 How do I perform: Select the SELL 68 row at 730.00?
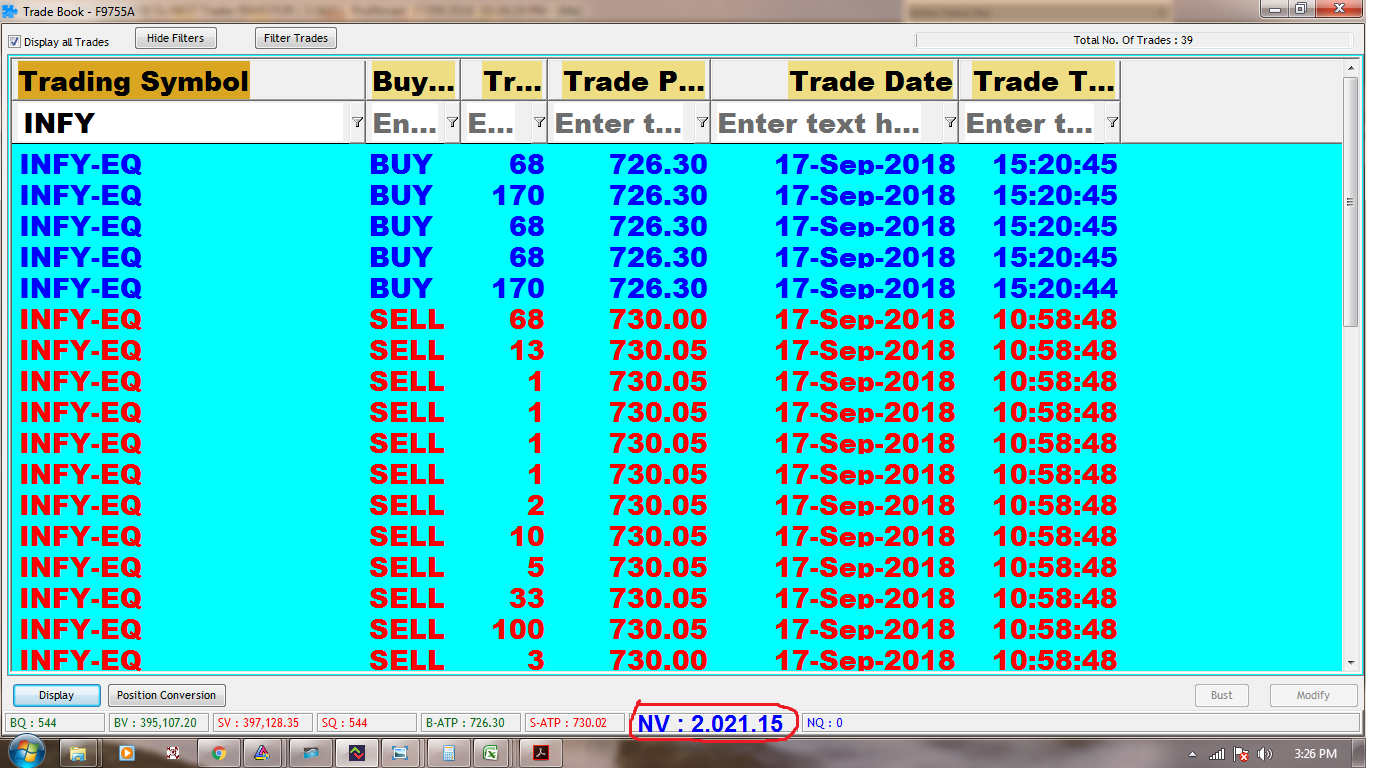(676, 319)
